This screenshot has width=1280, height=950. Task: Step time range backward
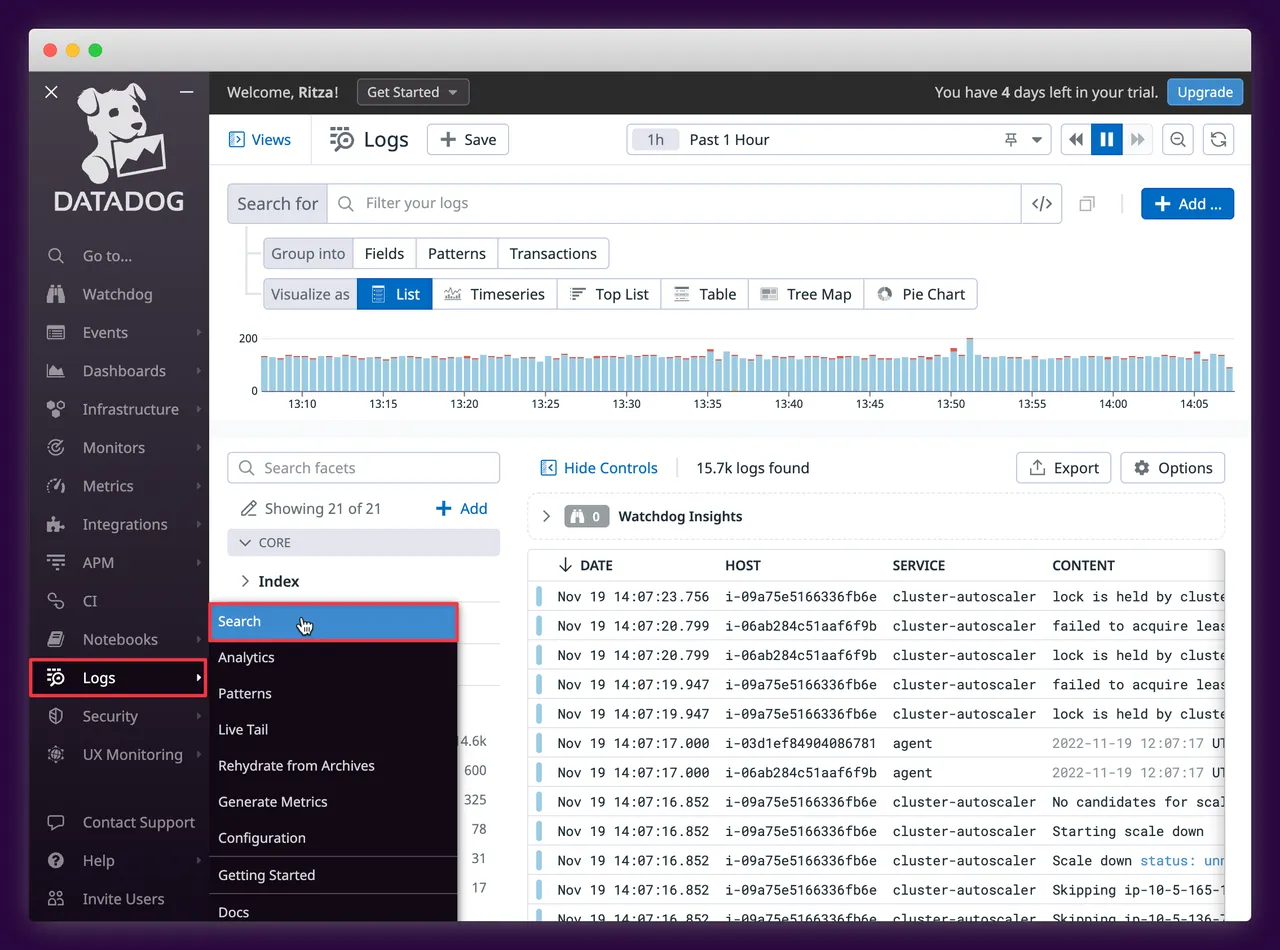click(1076, 140)
